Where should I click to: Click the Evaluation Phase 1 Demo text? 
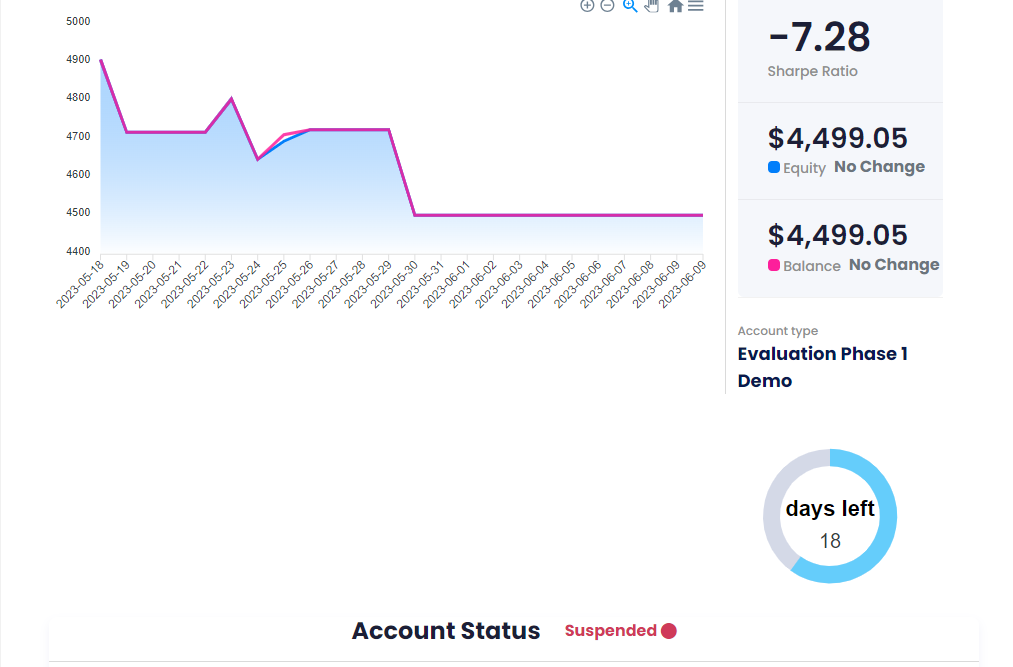tap(822, 367)
